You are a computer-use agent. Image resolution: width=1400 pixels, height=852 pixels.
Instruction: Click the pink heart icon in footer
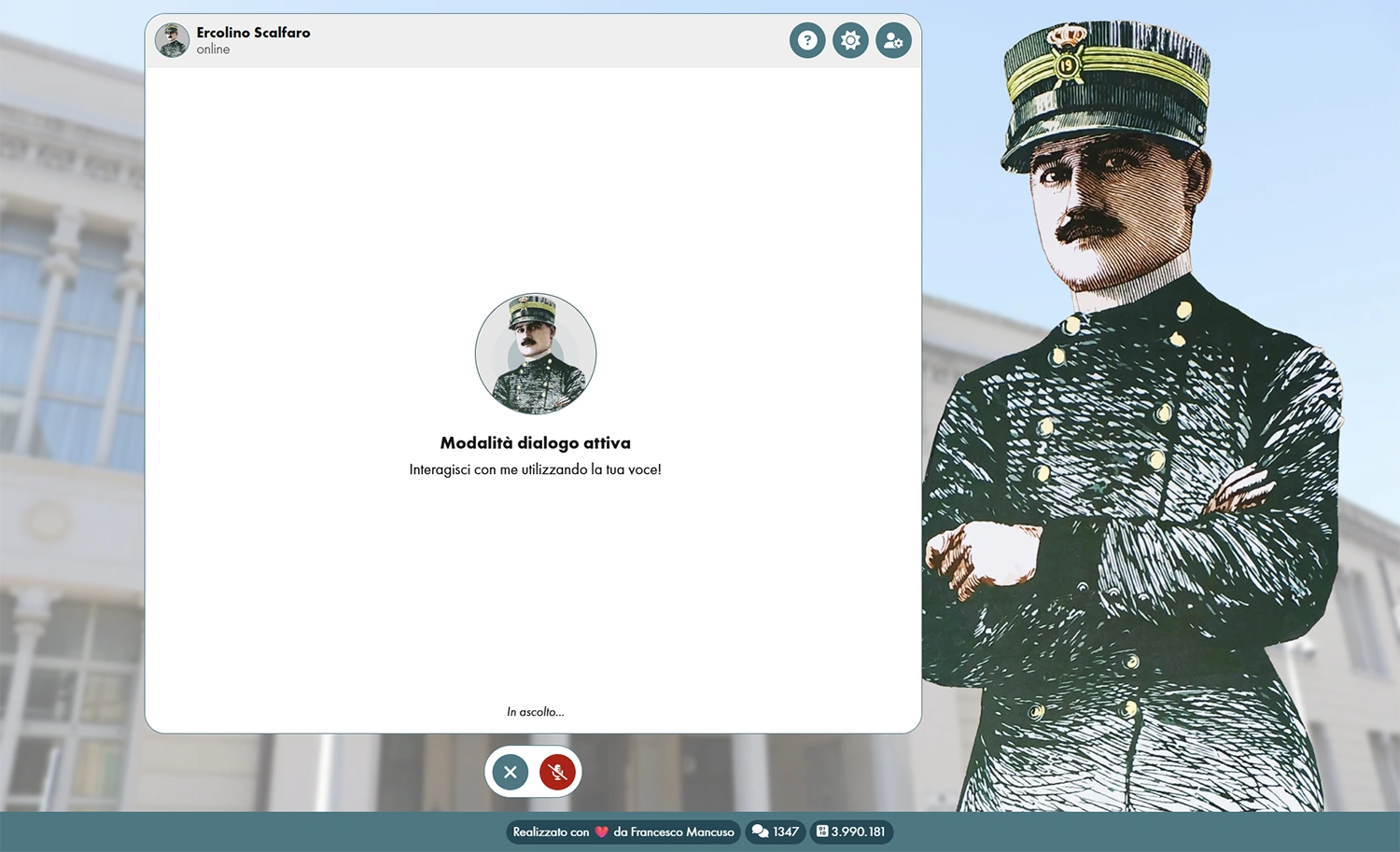[601, 831]
